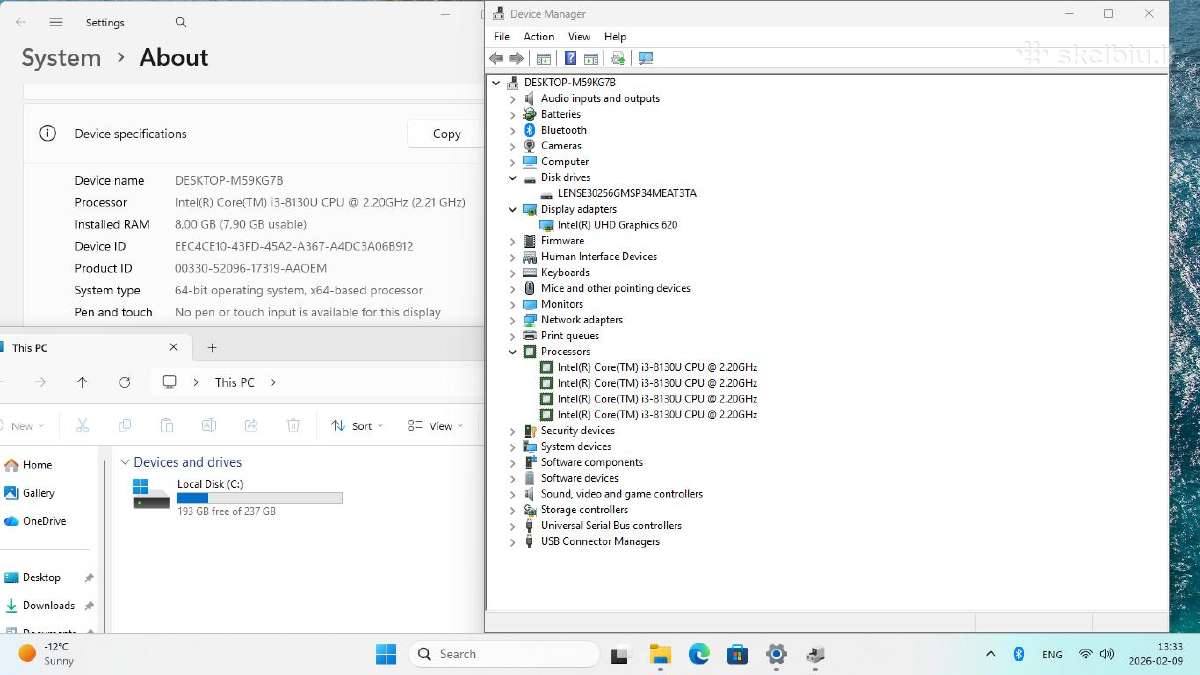Screen dimensions: 1200x675
Task: Open Microsoft Store from the taskbar
Action: tap(738, 654)
